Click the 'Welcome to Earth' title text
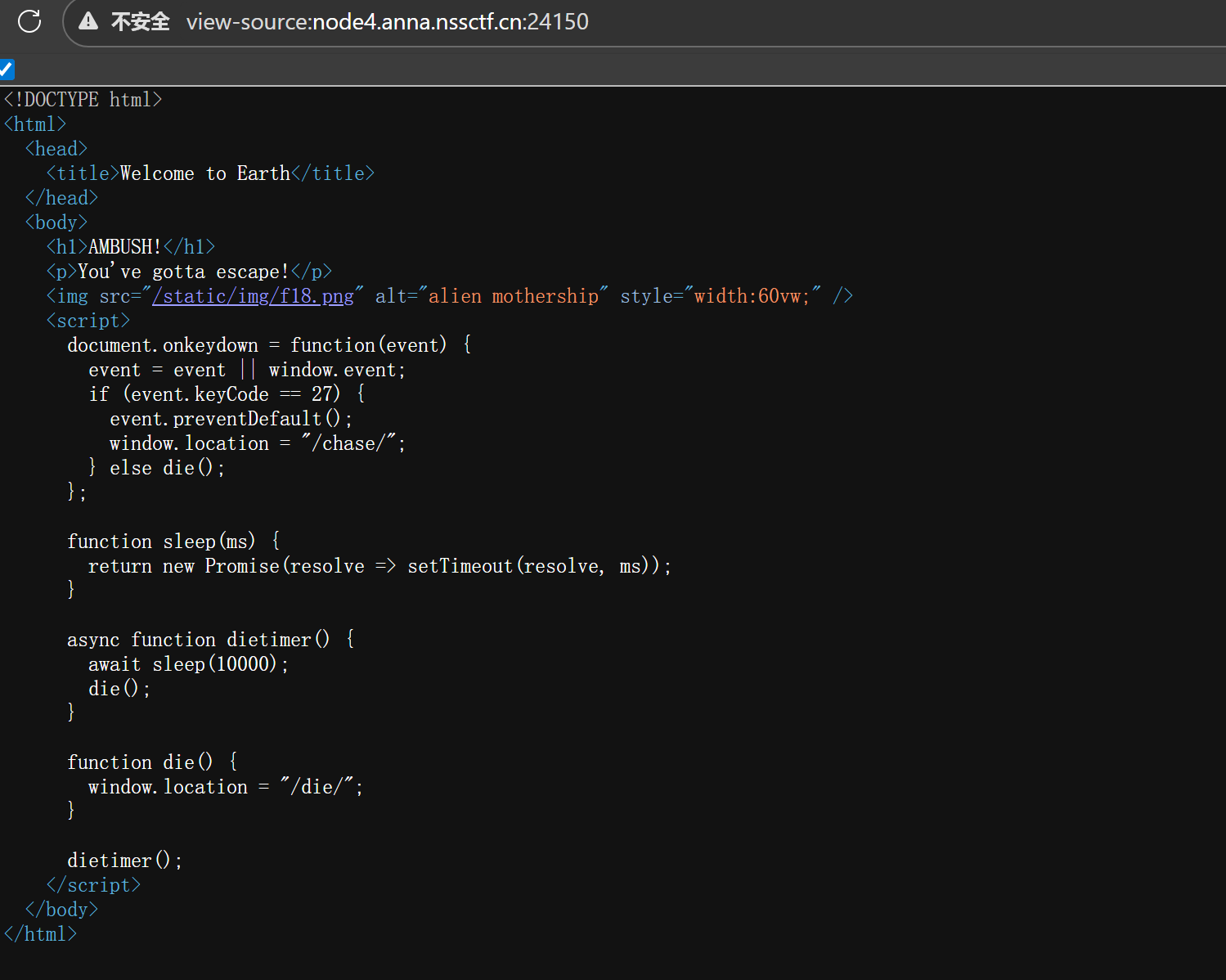 [x=204, y=173]
